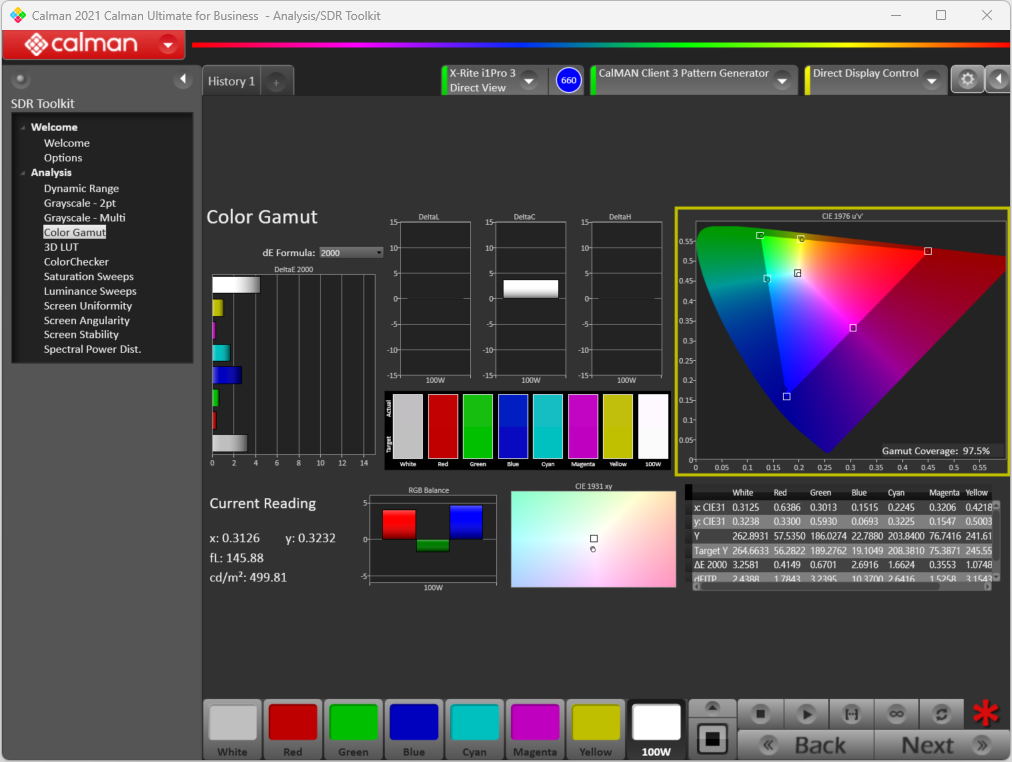Image resolution: width=1012 pixels, height=762 pixels.
Task: Click the blue 660 meter badge
Action: click(x=569, y=81)
